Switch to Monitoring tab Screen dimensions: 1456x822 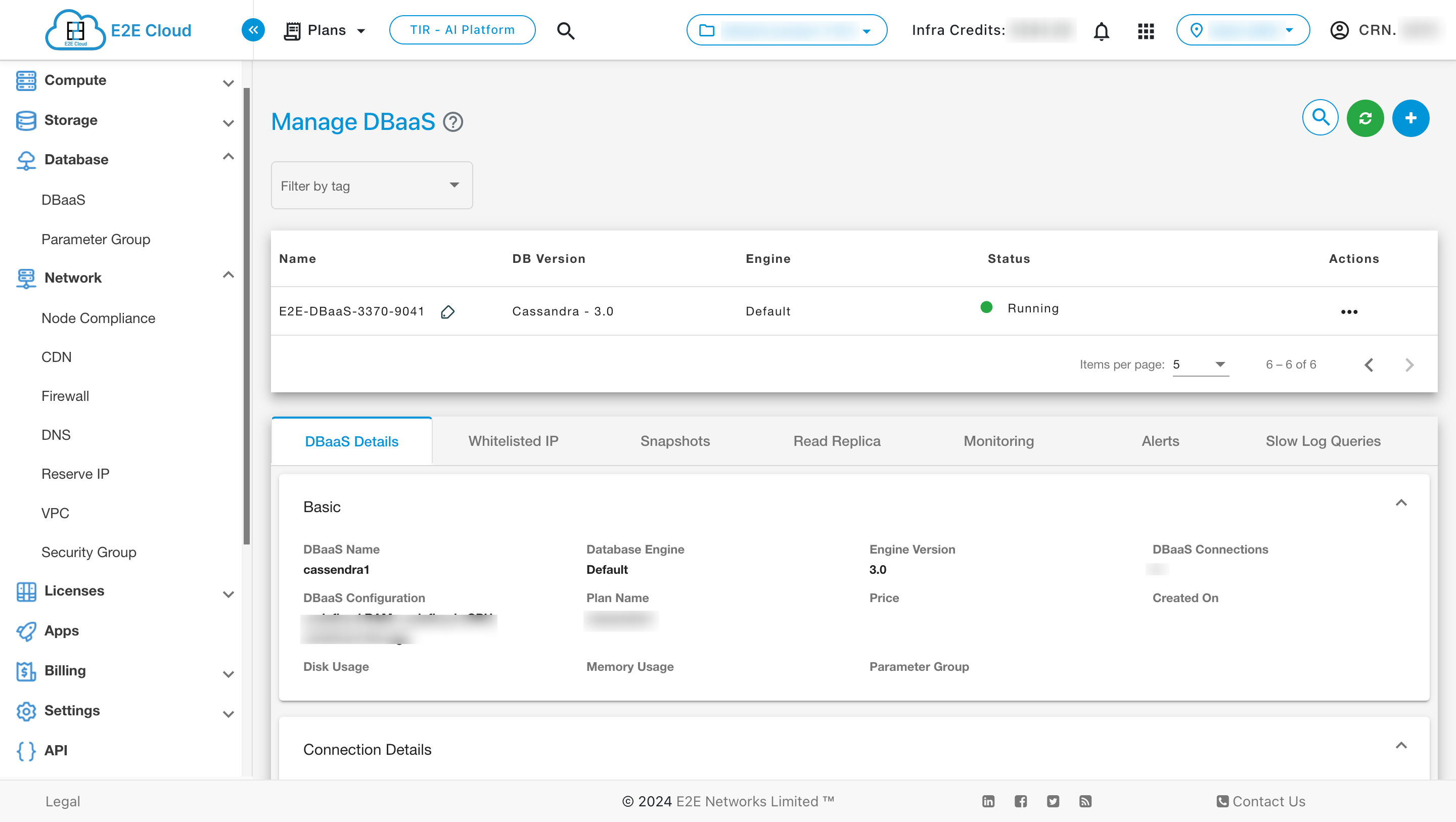(x=999, y=441)
